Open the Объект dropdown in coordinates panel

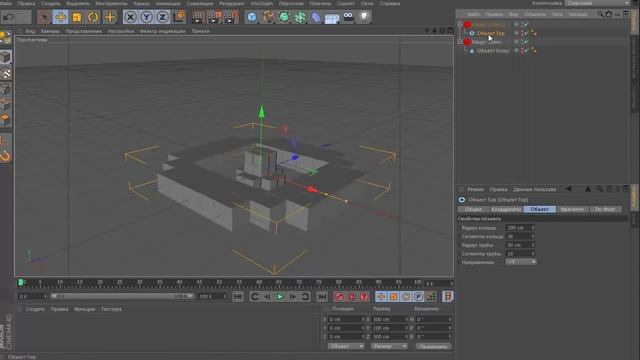coord(346,347)
